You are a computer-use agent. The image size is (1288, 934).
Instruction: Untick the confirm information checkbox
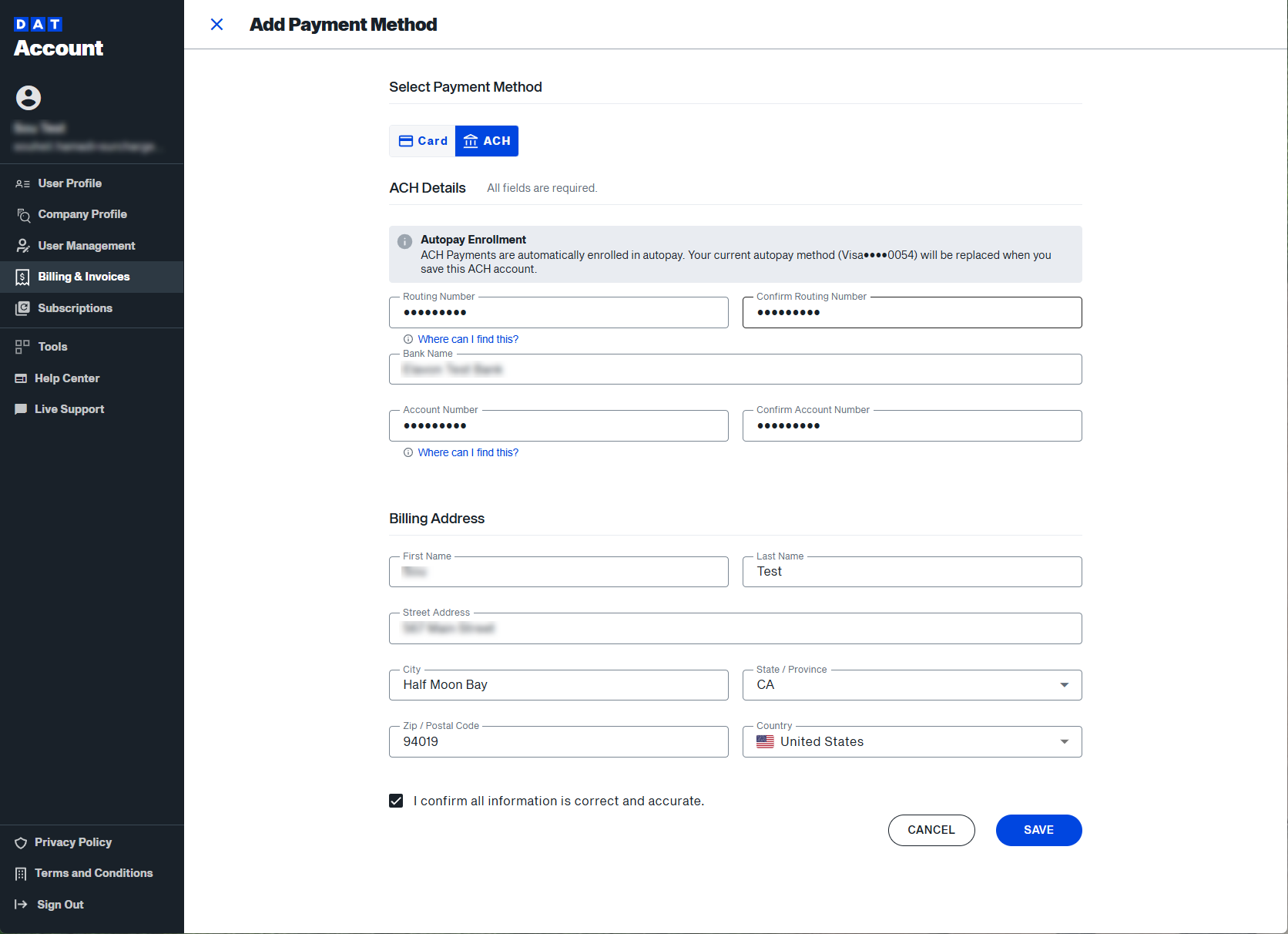pos(396,801)
